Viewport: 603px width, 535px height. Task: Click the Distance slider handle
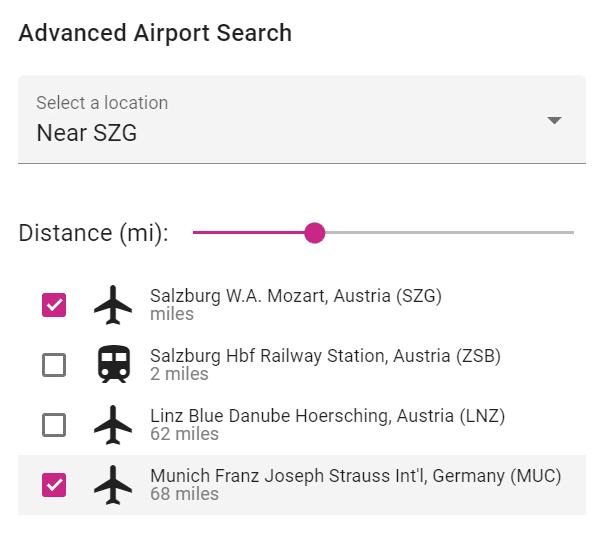tap(315, 233)
